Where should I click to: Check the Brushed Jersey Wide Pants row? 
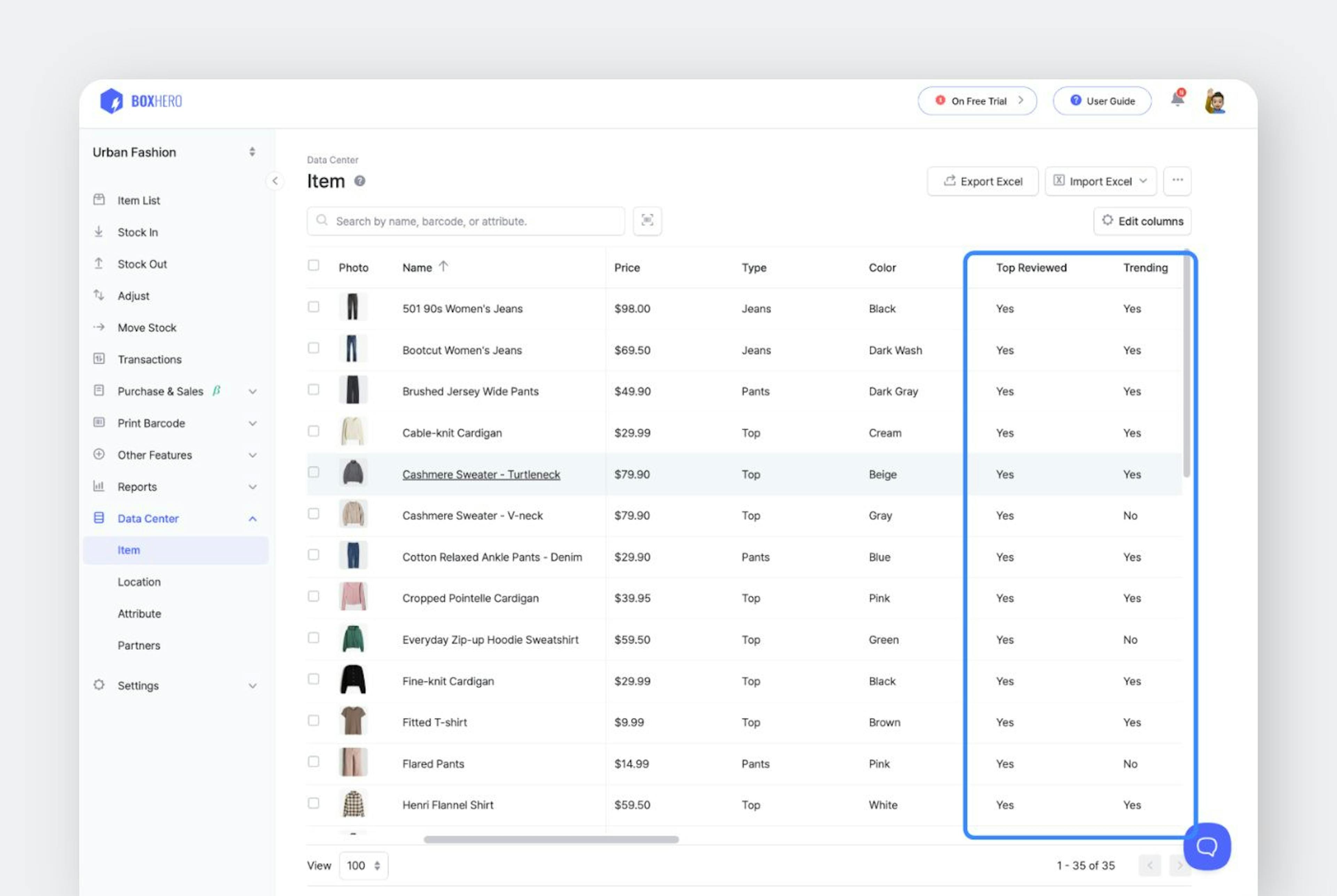click(314, 390)
